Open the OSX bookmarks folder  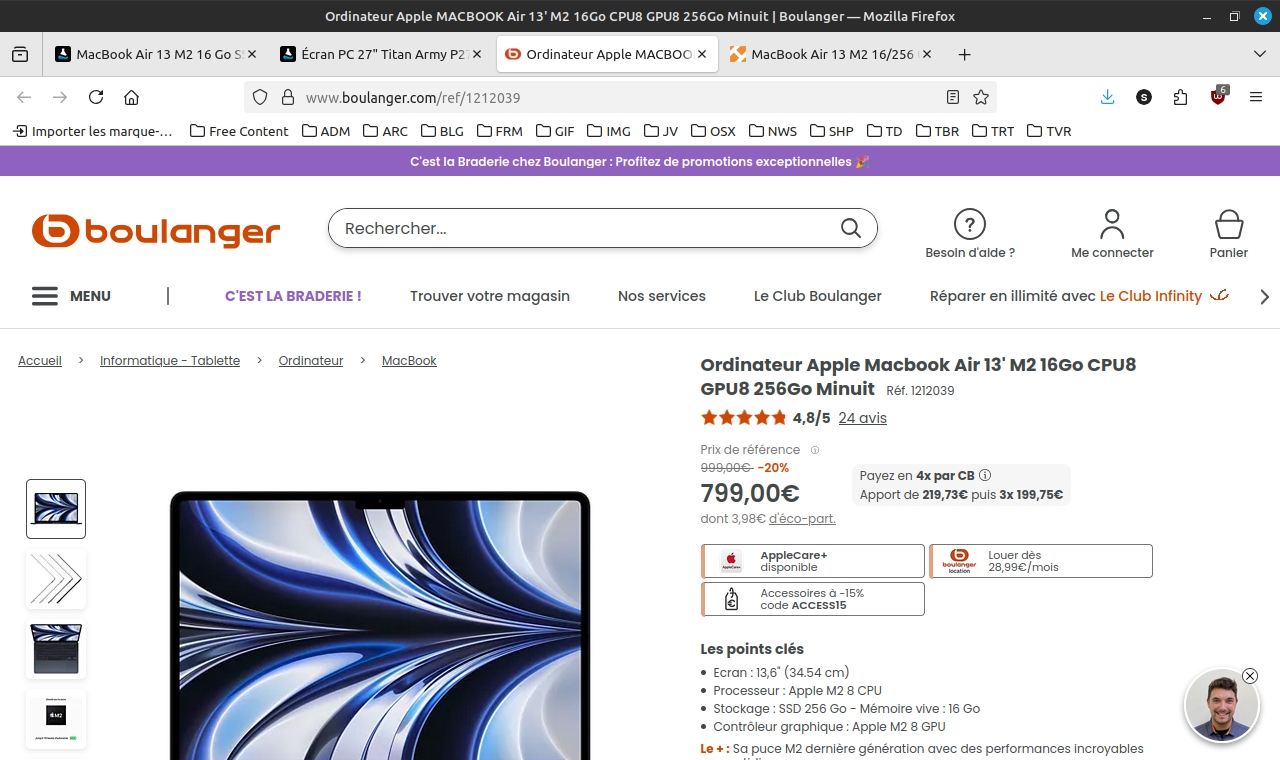[712, 131]
